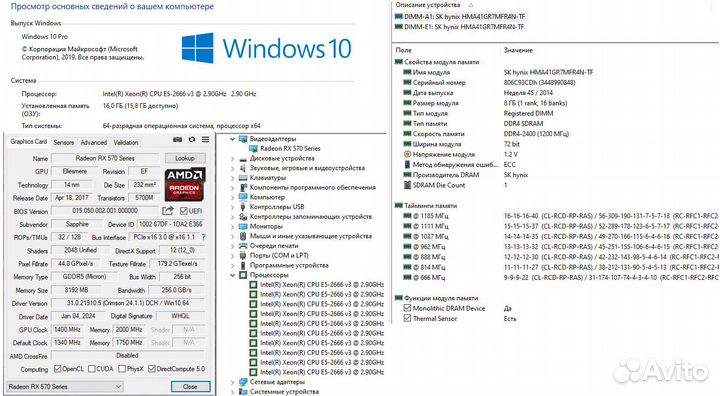Click the Сетевые адаптеры network icon
The width and height of the screenshot is (720, 396).
click(243, 382)
